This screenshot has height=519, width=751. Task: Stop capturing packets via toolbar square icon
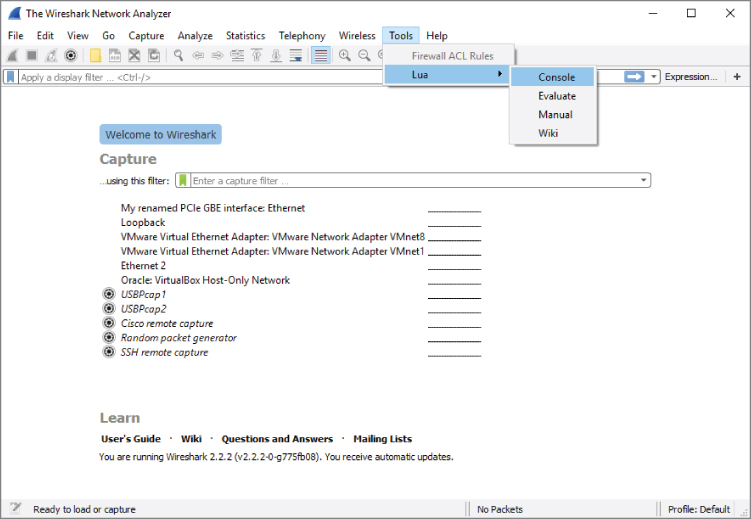click(32, 56)
